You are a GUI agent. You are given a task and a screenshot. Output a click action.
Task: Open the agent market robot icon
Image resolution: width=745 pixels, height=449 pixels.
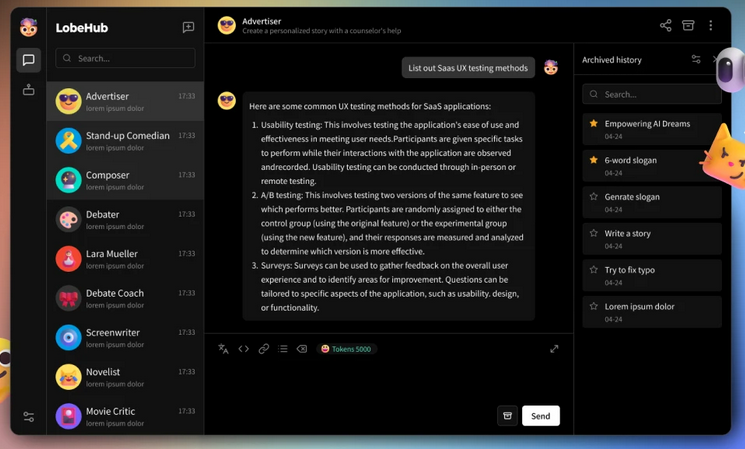(x=29, y=89)
